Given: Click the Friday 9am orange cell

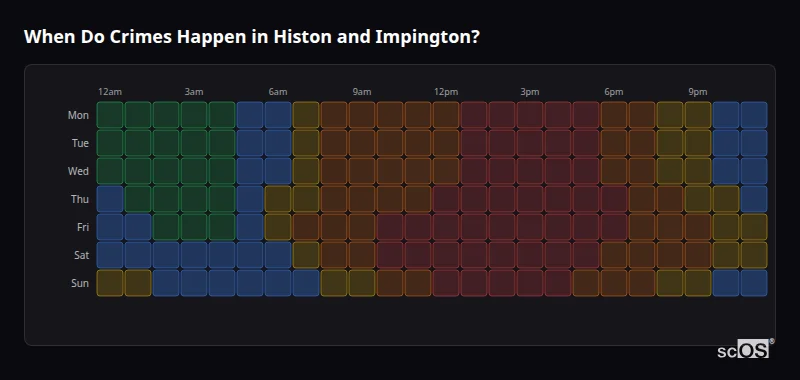Looking at the screenshot, I should [362, 227].
